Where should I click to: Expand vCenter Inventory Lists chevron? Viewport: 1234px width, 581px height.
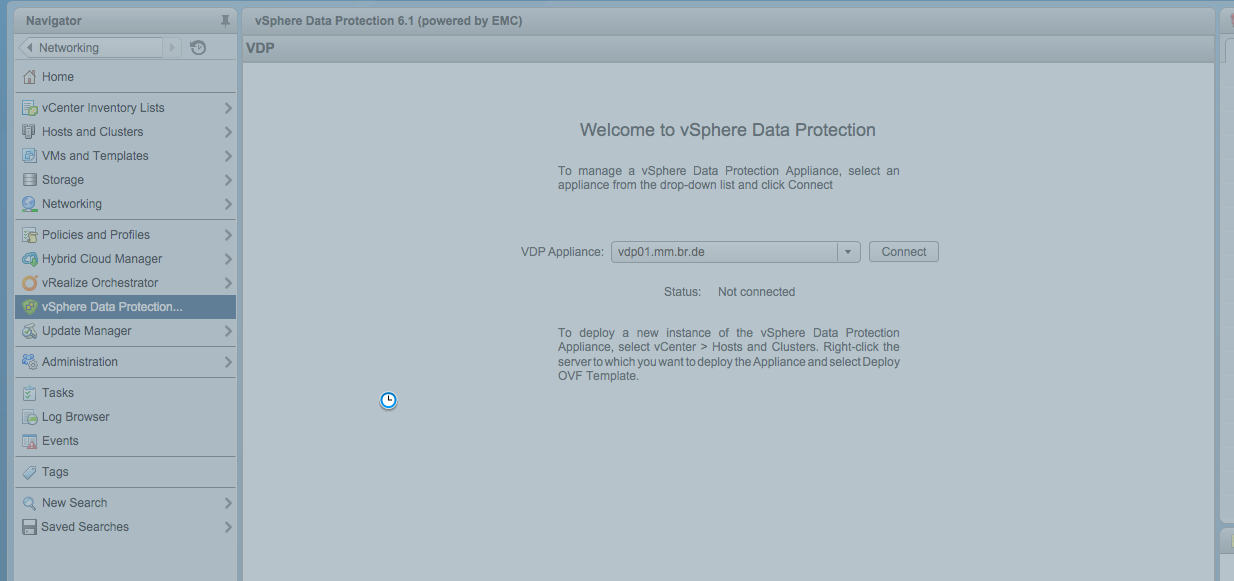[228, 108]
